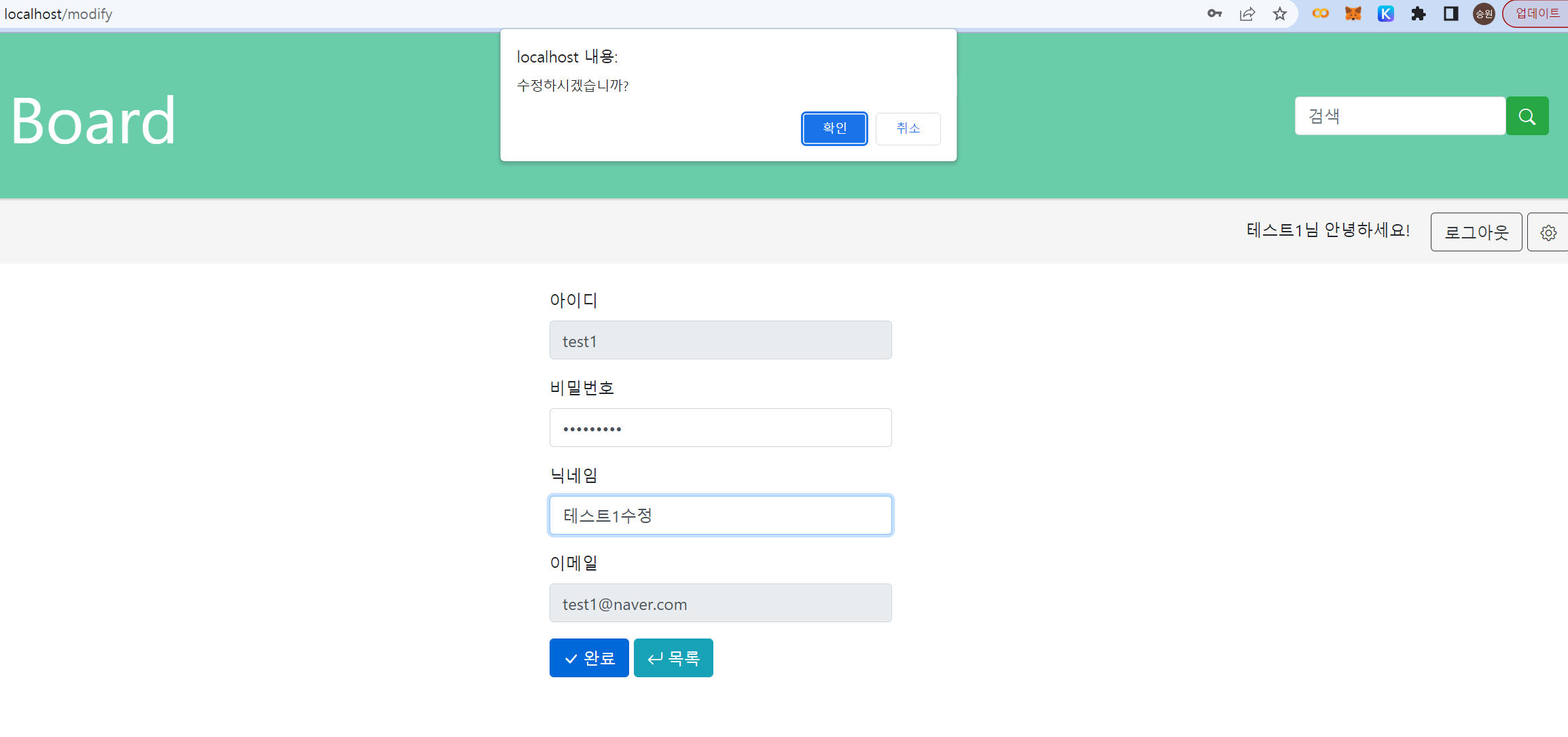The width and height of the screenshot is (1568, 737).
Task: Click the share icon in the toolbar
Action: coord(1247,14)
